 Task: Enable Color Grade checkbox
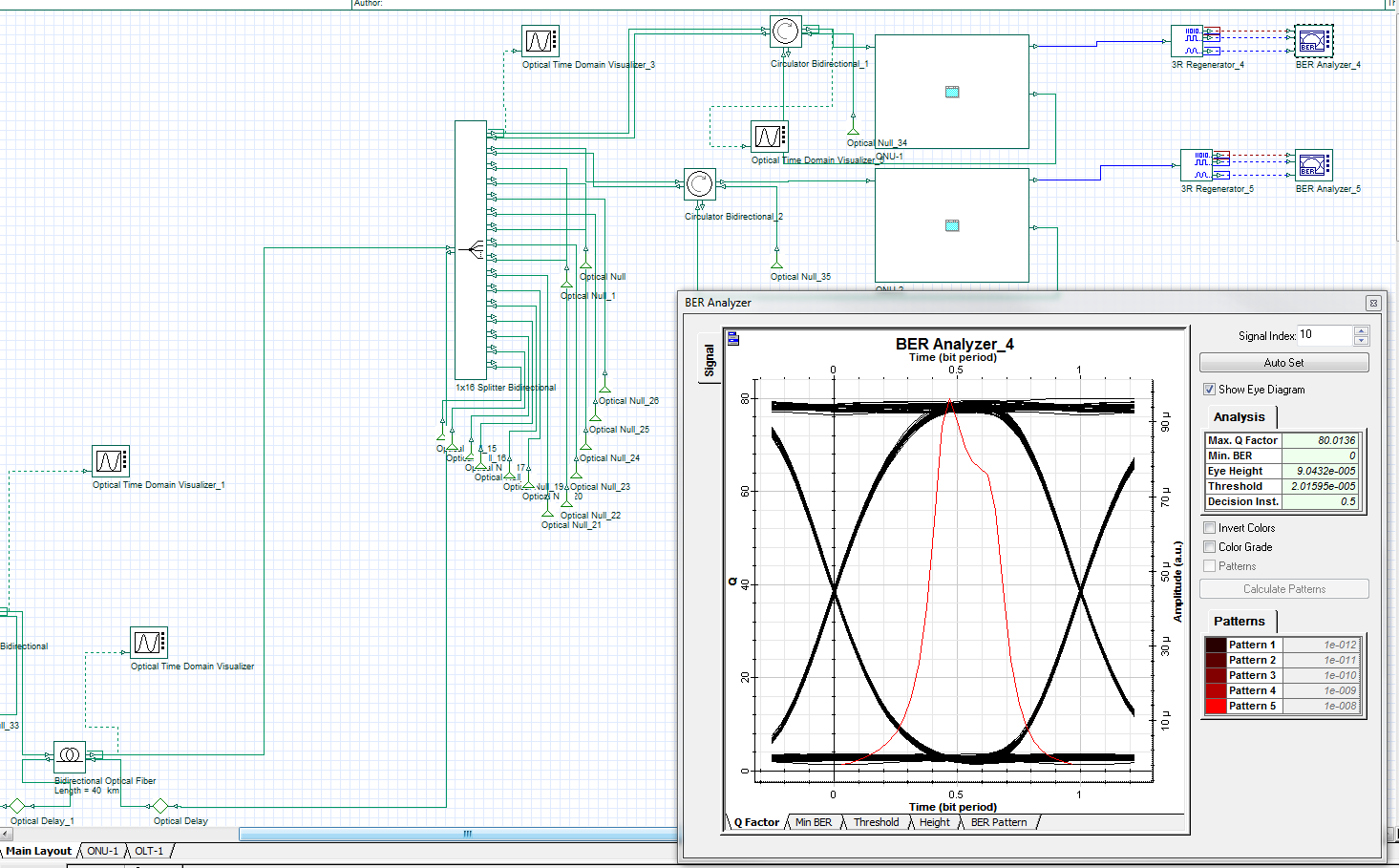click(x=1210, y=547)
